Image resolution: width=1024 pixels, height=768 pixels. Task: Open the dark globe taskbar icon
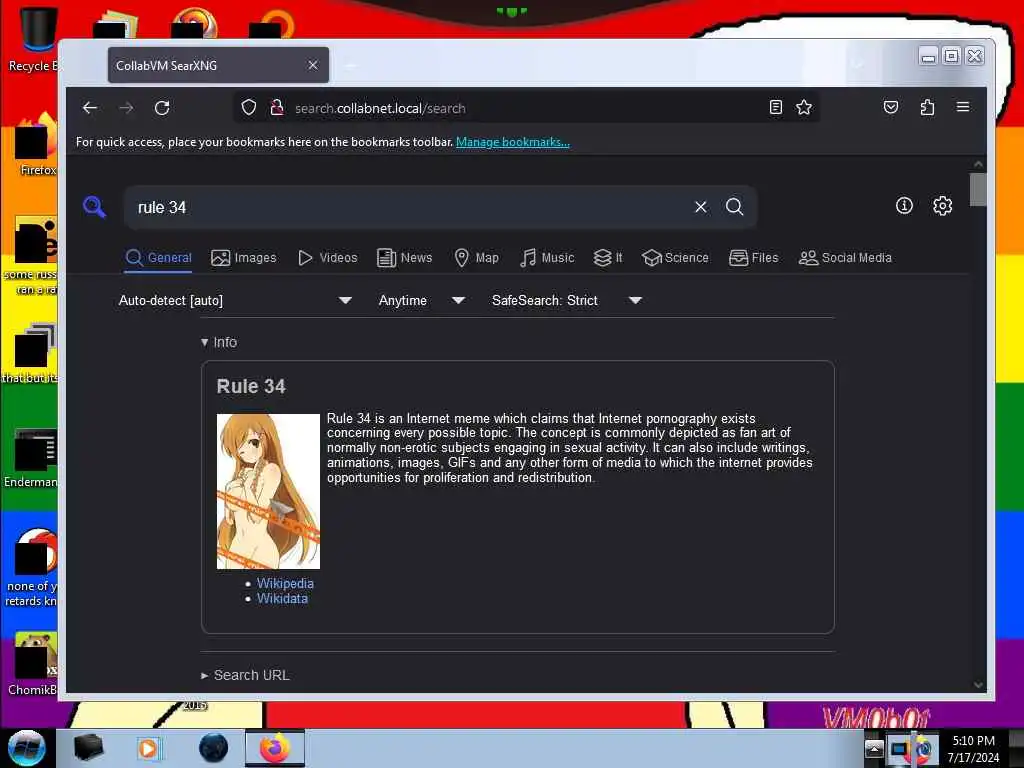tap(213, 748)
